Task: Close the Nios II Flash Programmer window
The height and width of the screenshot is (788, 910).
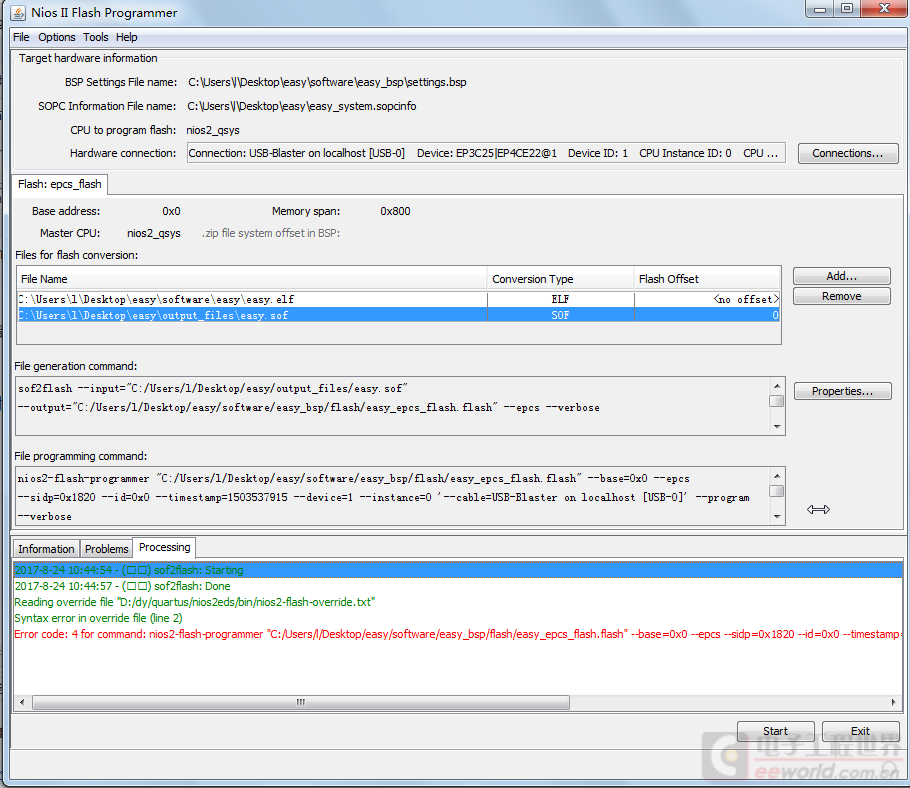Action: [x=884, y=9]
